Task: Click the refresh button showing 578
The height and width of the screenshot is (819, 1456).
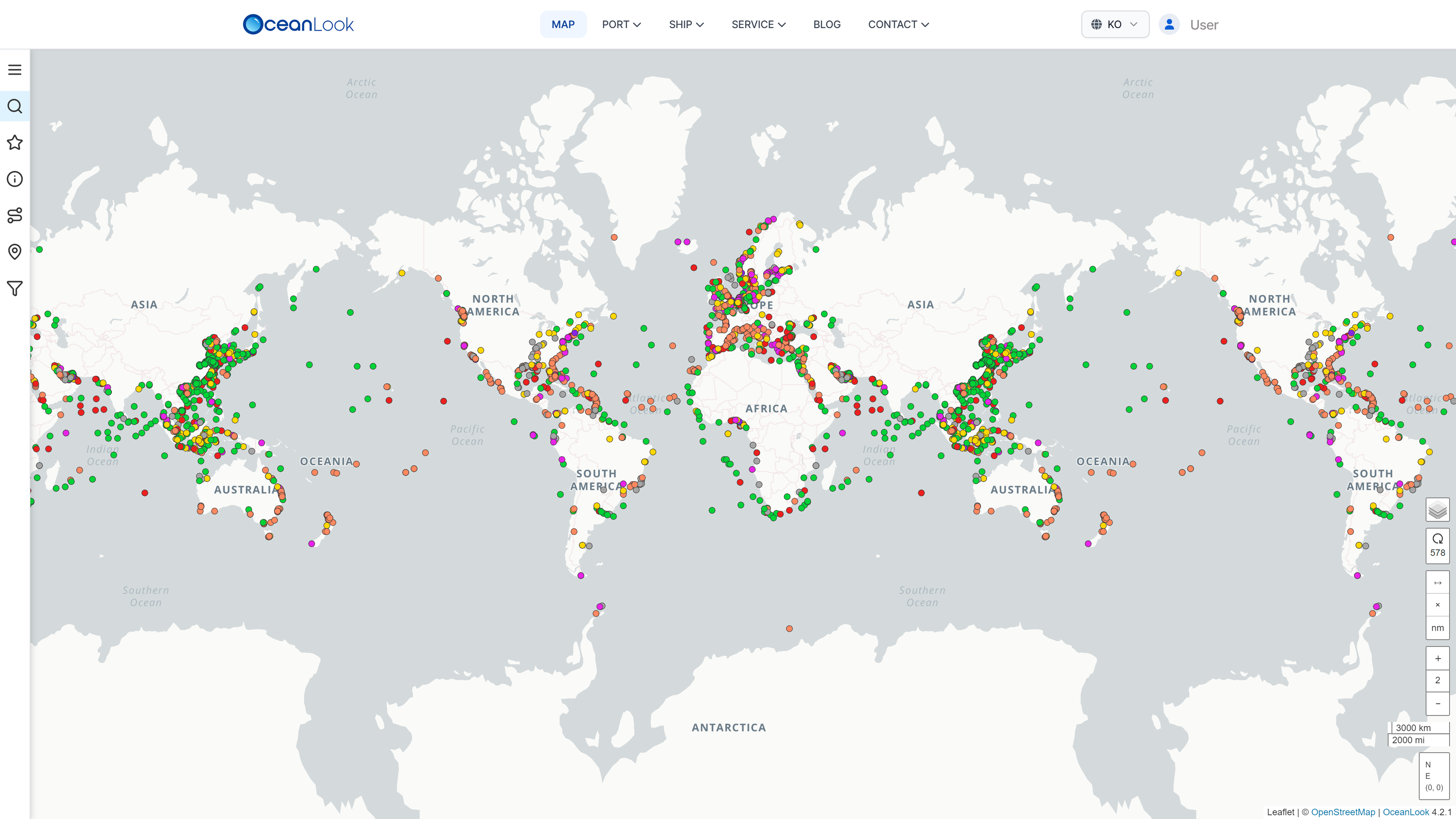Action: tap(1437, 546)
